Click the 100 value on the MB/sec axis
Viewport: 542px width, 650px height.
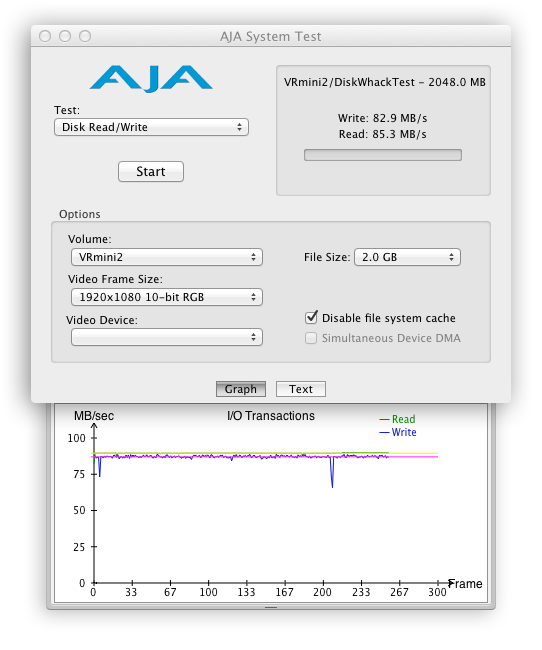pyautogui.click(x=76, y=438)
